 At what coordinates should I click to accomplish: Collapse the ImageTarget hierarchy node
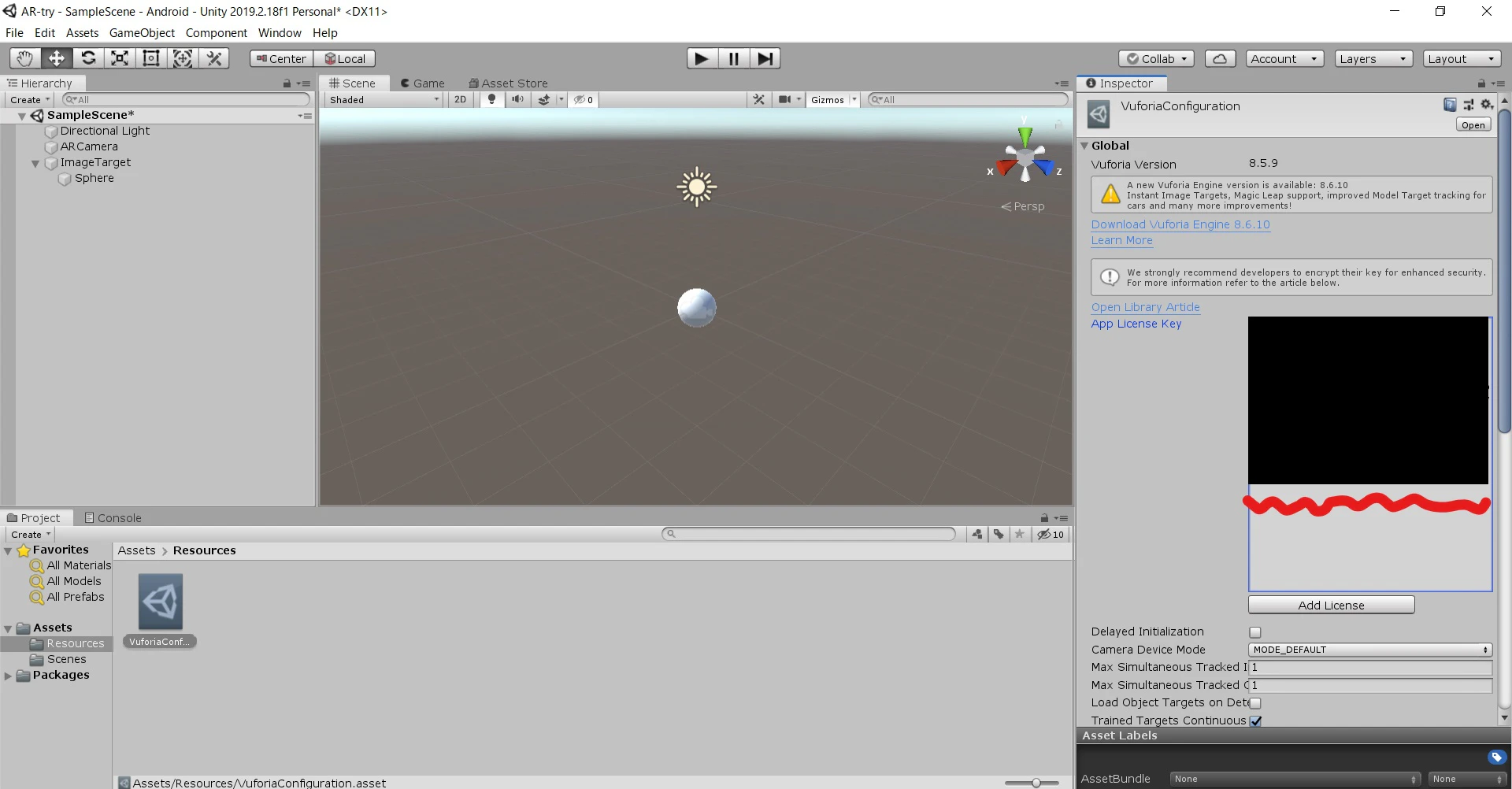pyautogui.click(x=35, y=164)
